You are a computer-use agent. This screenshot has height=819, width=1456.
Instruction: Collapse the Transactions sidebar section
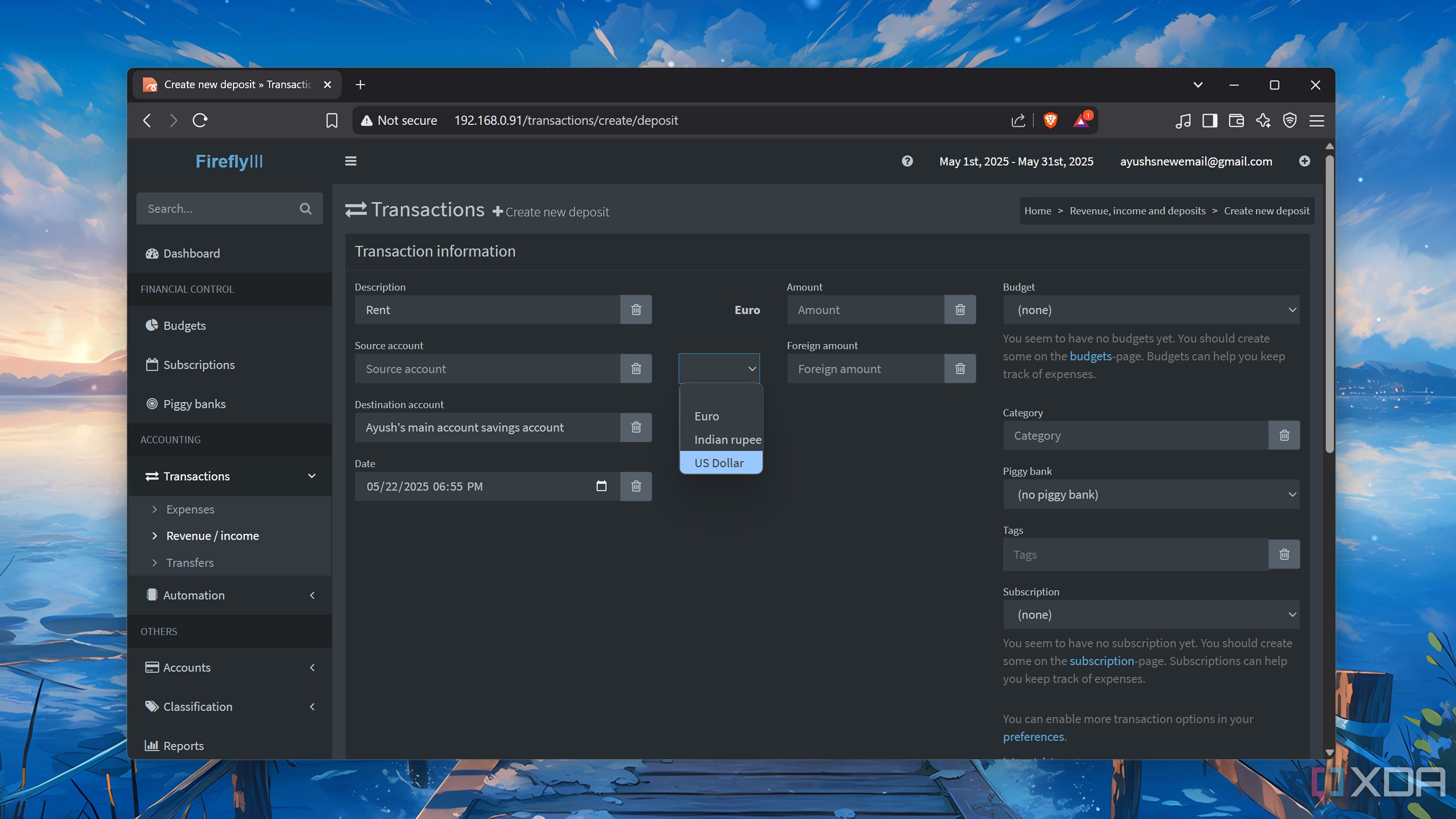click(311, 476)
